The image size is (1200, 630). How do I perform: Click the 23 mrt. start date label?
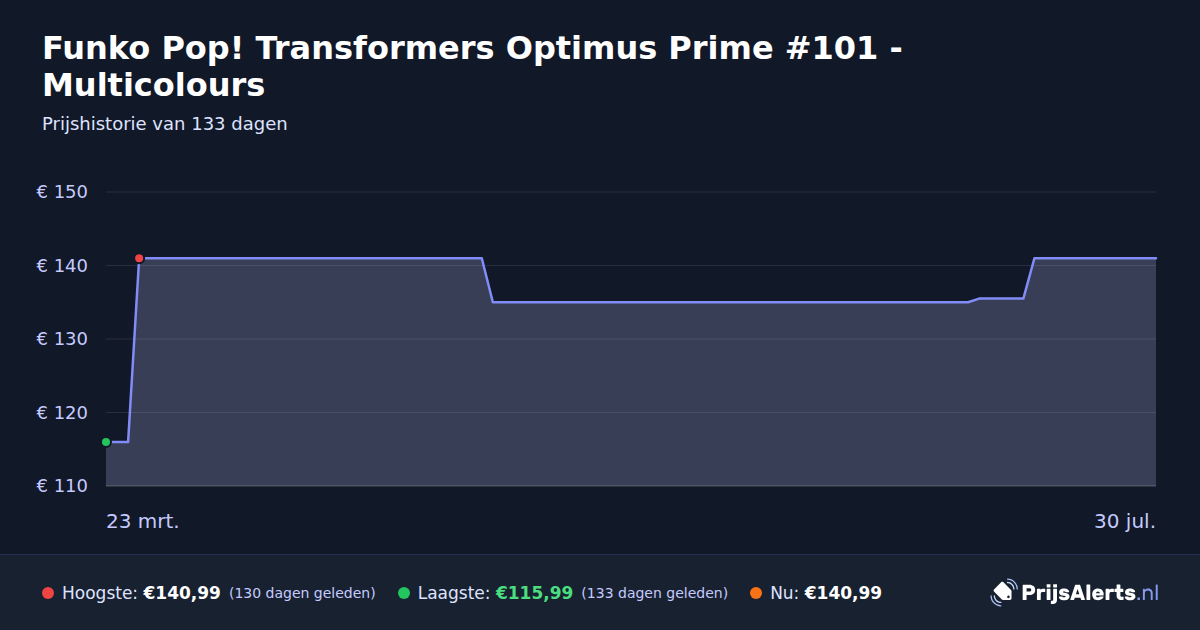[143, 522]
